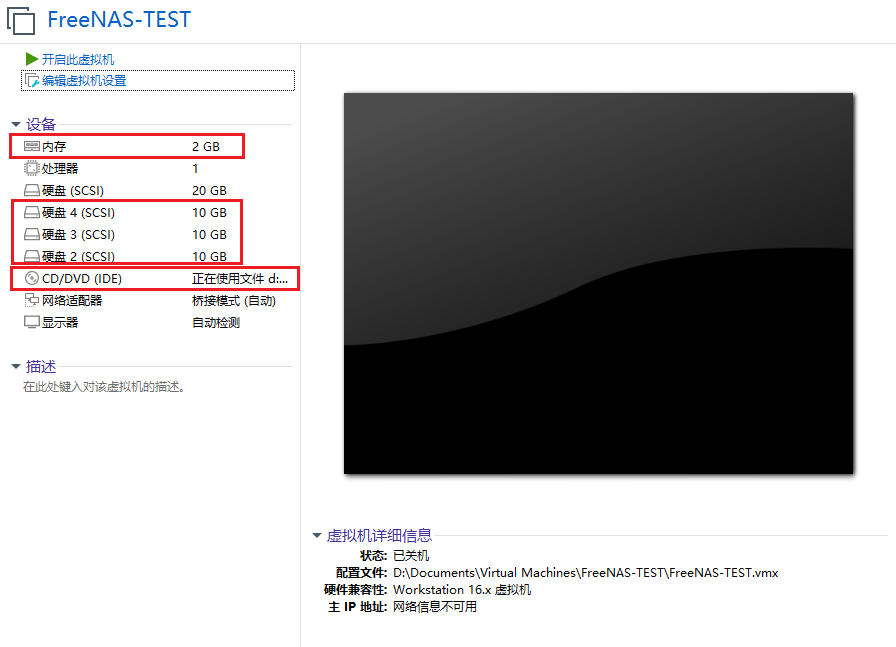Open 编辑虚拟机设置 link
Screen dimensions: 896x647
tap(84, 81)
